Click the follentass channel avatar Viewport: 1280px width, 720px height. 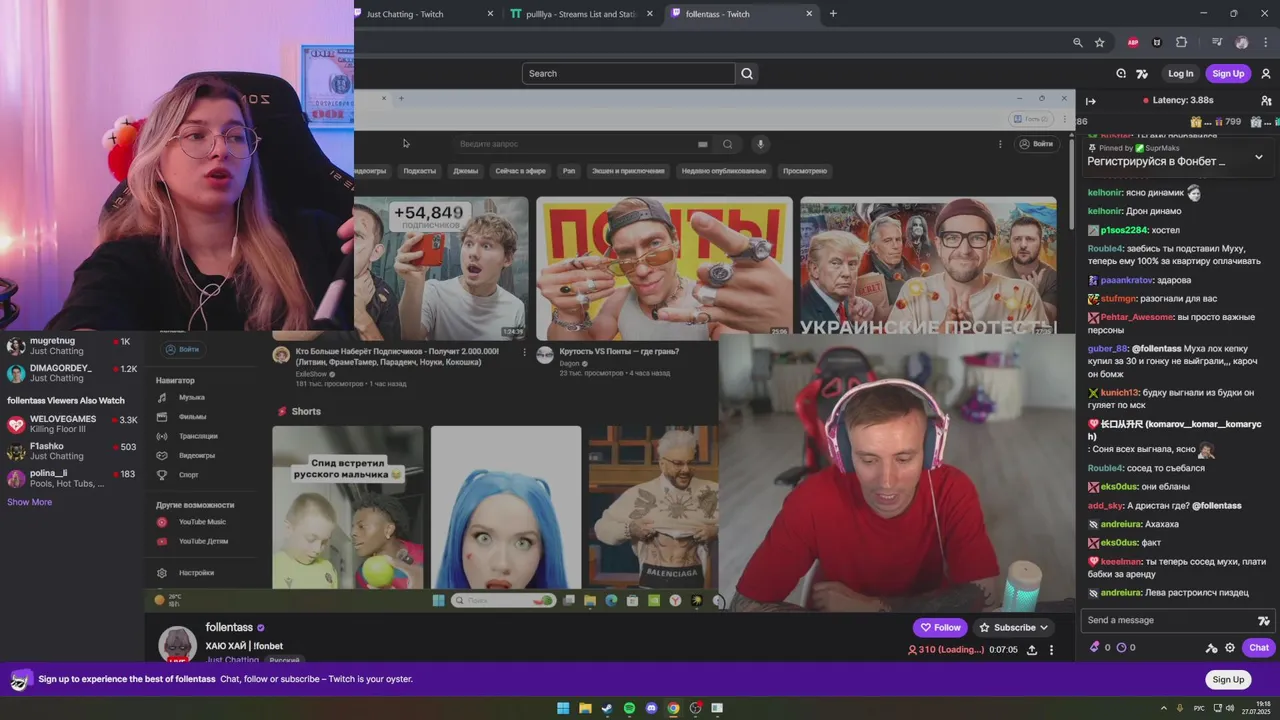177,644
